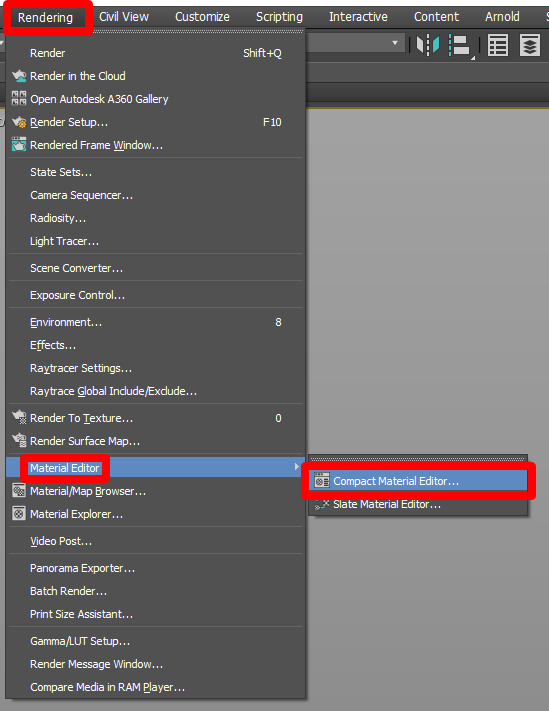Open Batch Render dialog
Viewport: 549px width, 711px height.
(x=155, y=592)
